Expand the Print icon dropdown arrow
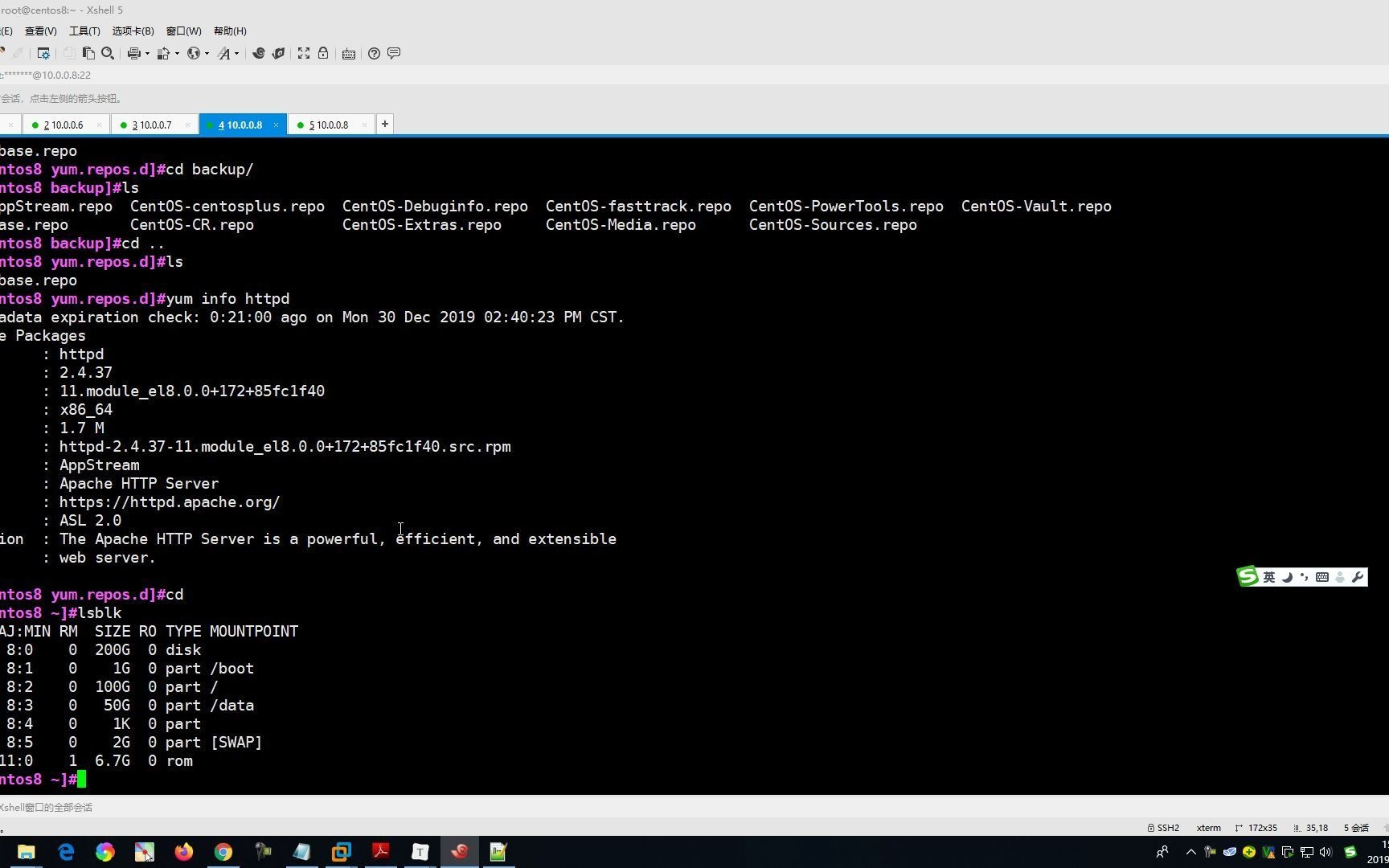Image resolution: width=1389 pixels, height=868 pixels. 147,54
